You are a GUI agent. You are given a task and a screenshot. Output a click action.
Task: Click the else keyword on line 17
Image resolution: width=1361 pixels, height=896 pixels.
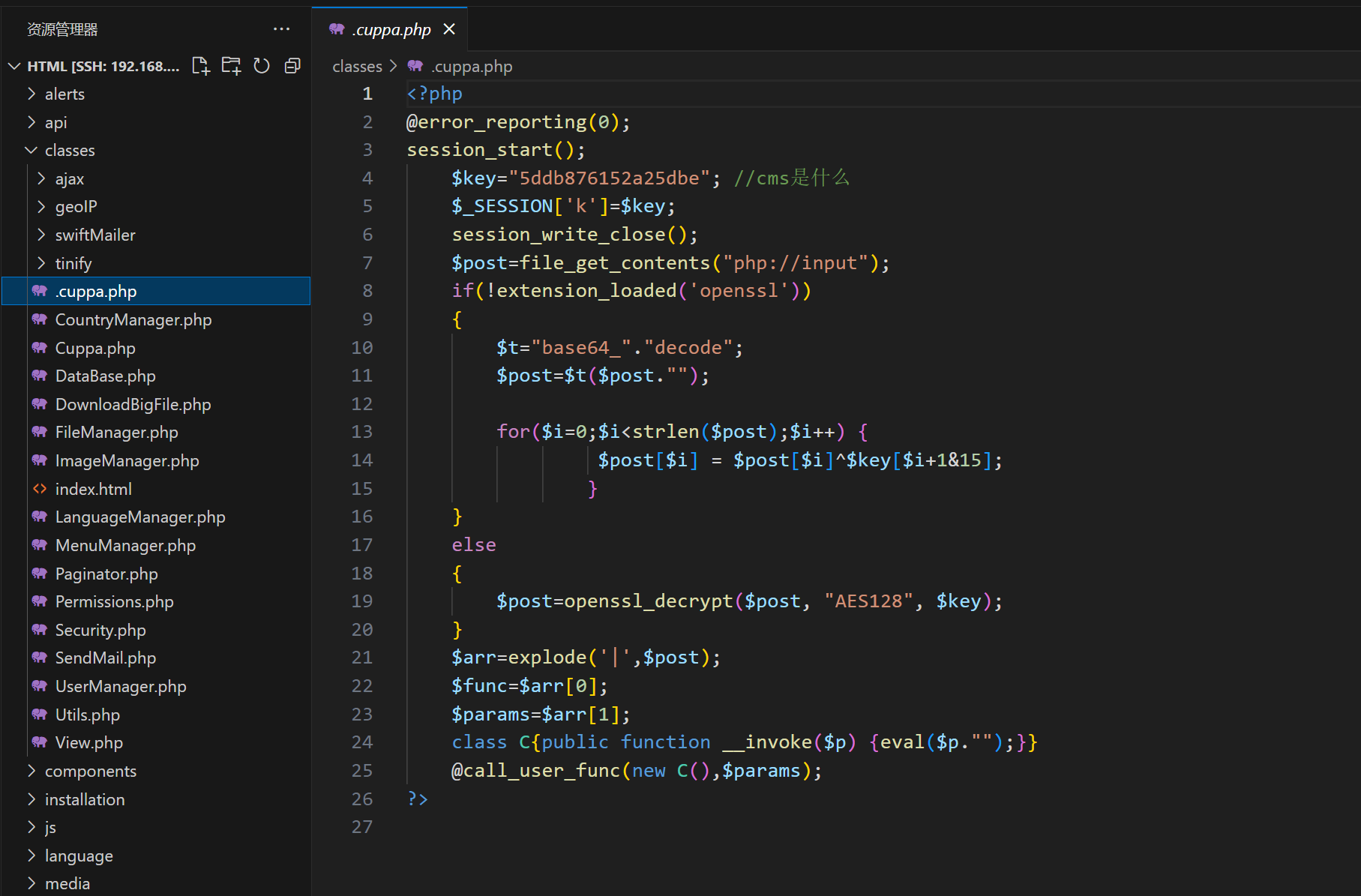(x=474, y=545)
